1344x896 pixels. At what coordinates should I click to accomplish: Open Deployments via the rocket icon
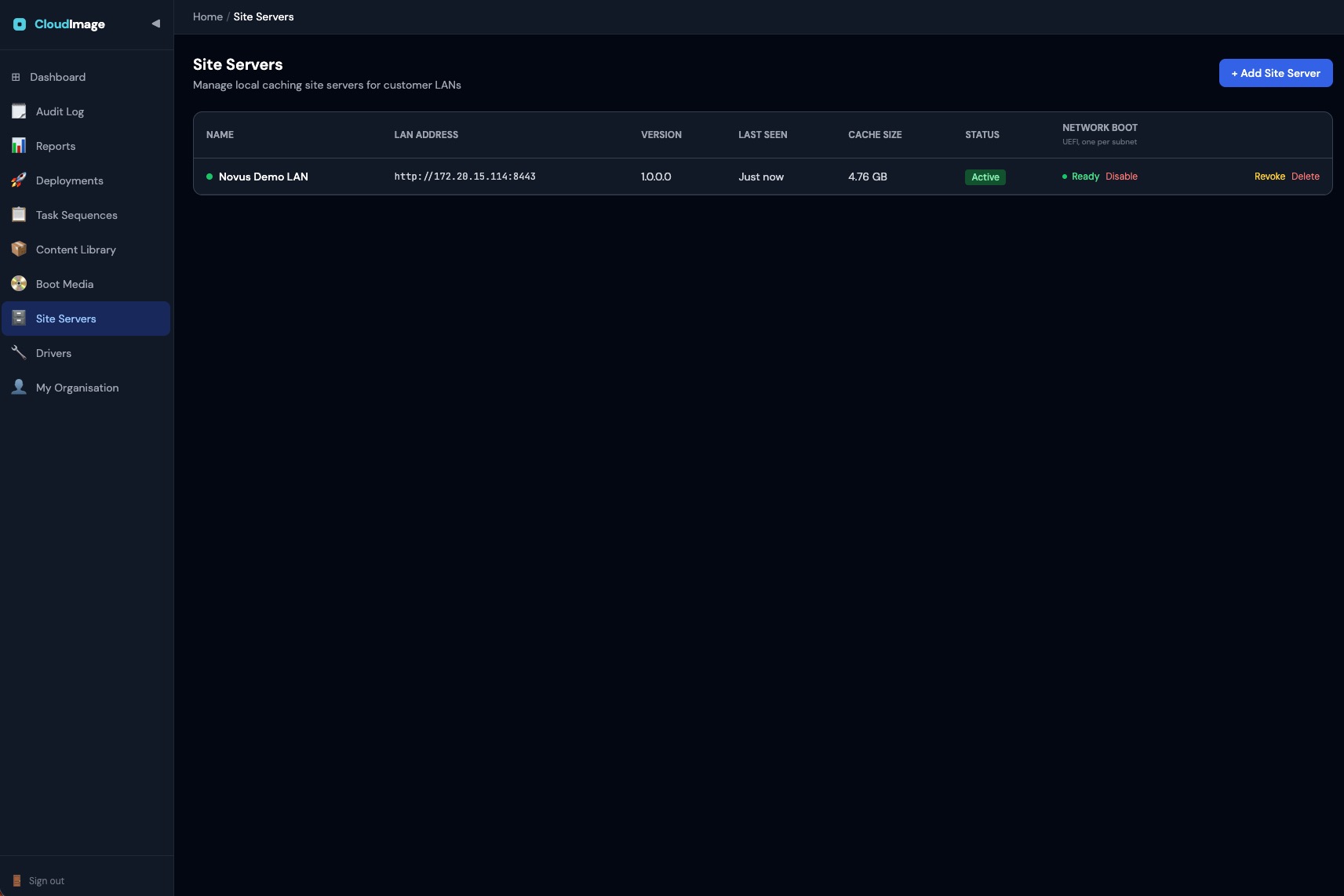click(x=19, y=180)
